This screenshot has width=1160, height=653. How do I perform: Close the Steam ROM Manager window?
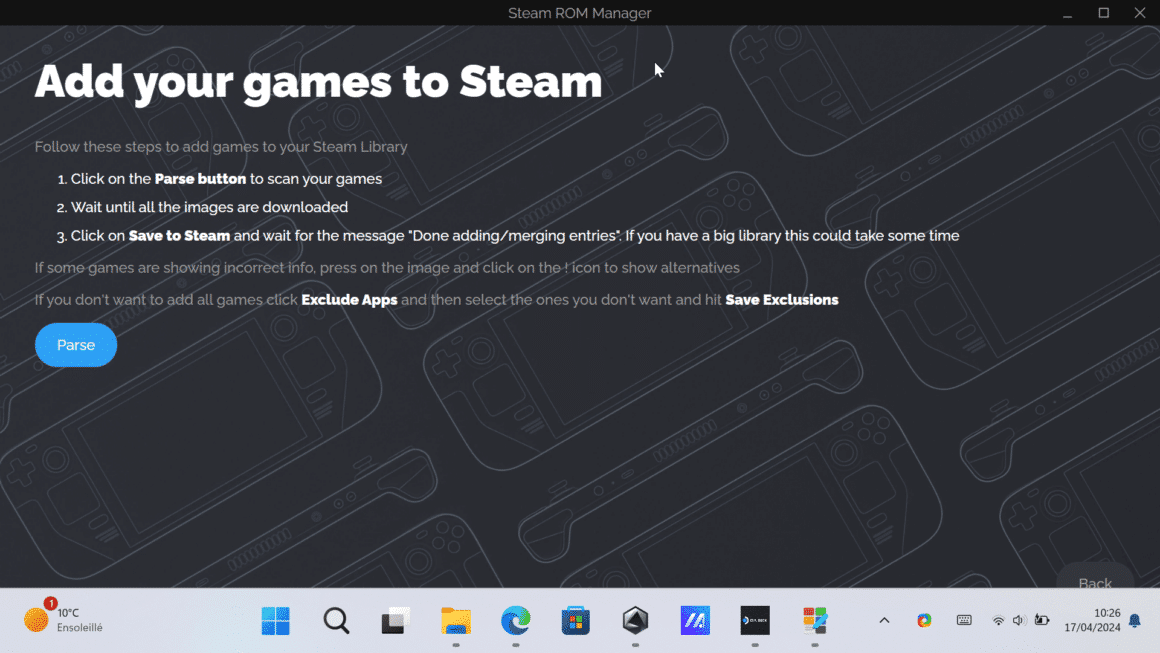[x=1140, y=13]
